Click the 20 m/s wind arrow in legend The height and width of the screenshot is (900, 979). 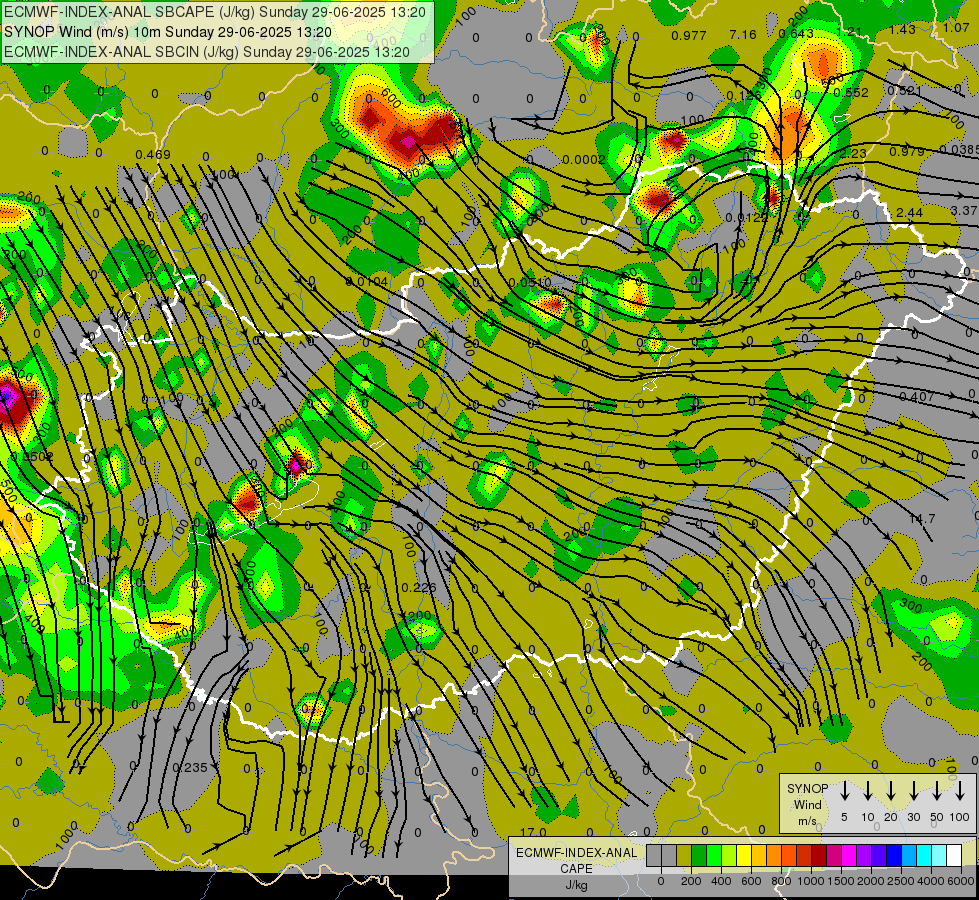point(890,791)
